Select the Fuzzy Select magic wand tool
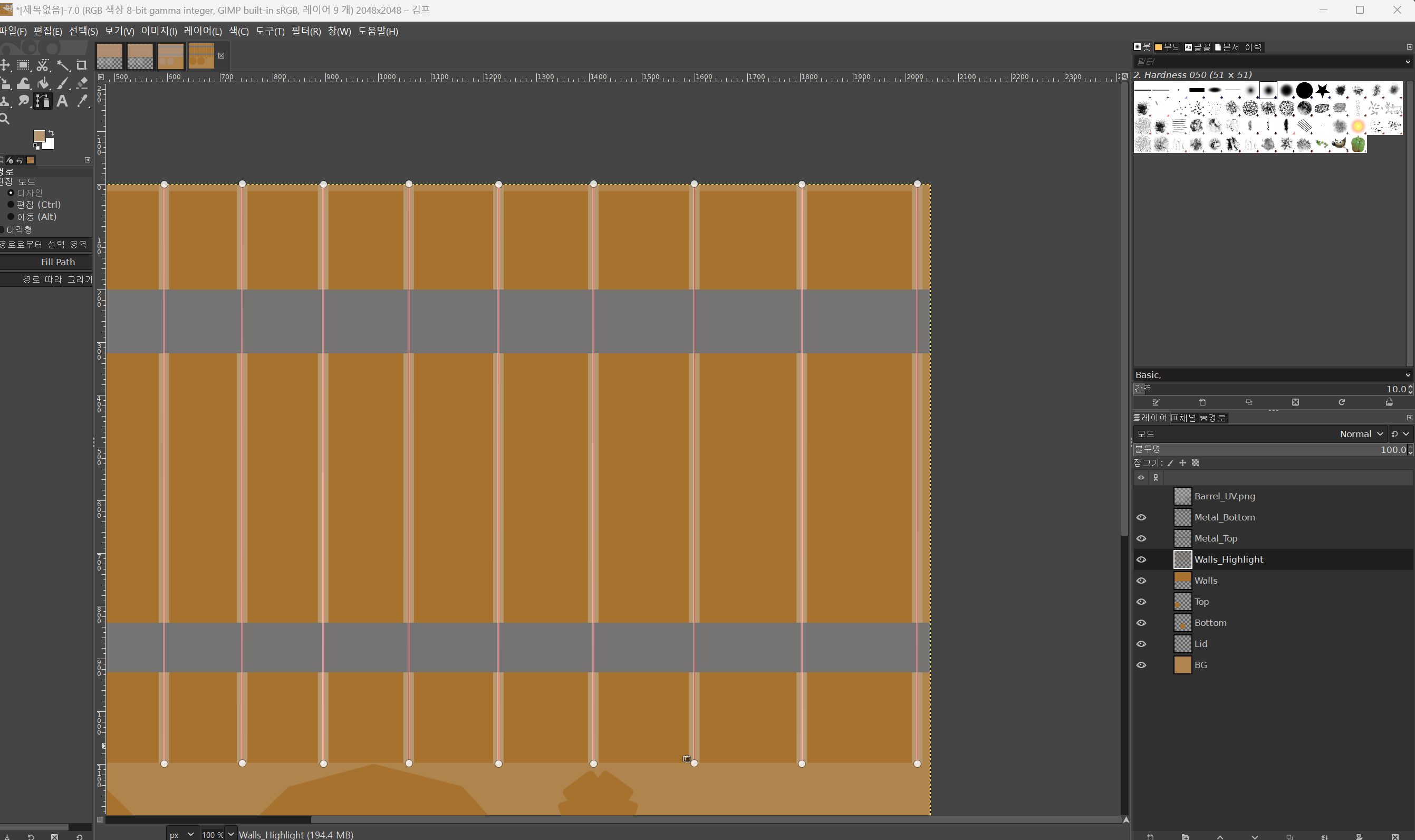 coord(63,66)
